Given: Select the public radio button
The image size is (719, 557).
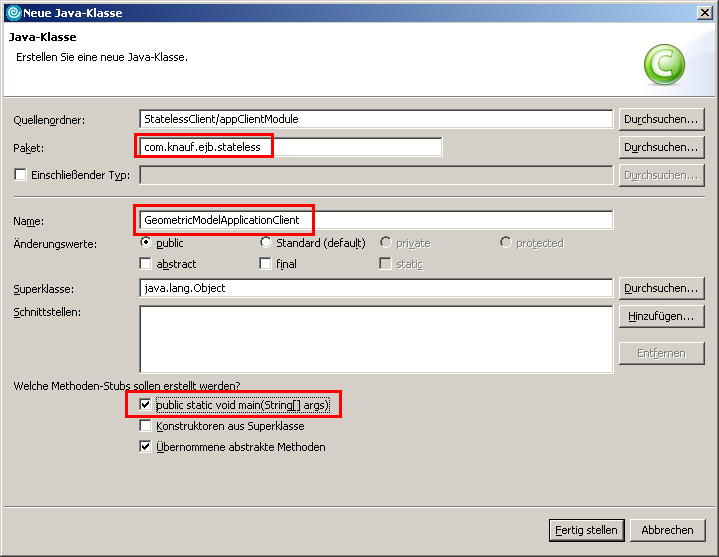Looking at the screenshot, I should (x=146, y=242).
